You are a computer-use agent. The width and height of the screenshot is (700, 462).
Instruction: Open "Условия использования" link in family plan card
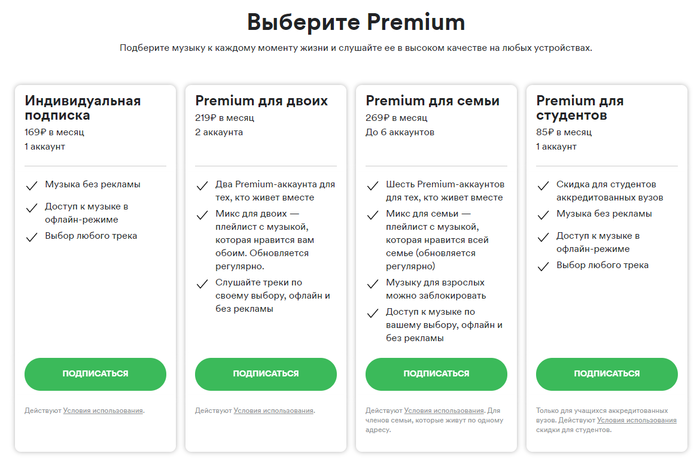[x=444, y=411]
